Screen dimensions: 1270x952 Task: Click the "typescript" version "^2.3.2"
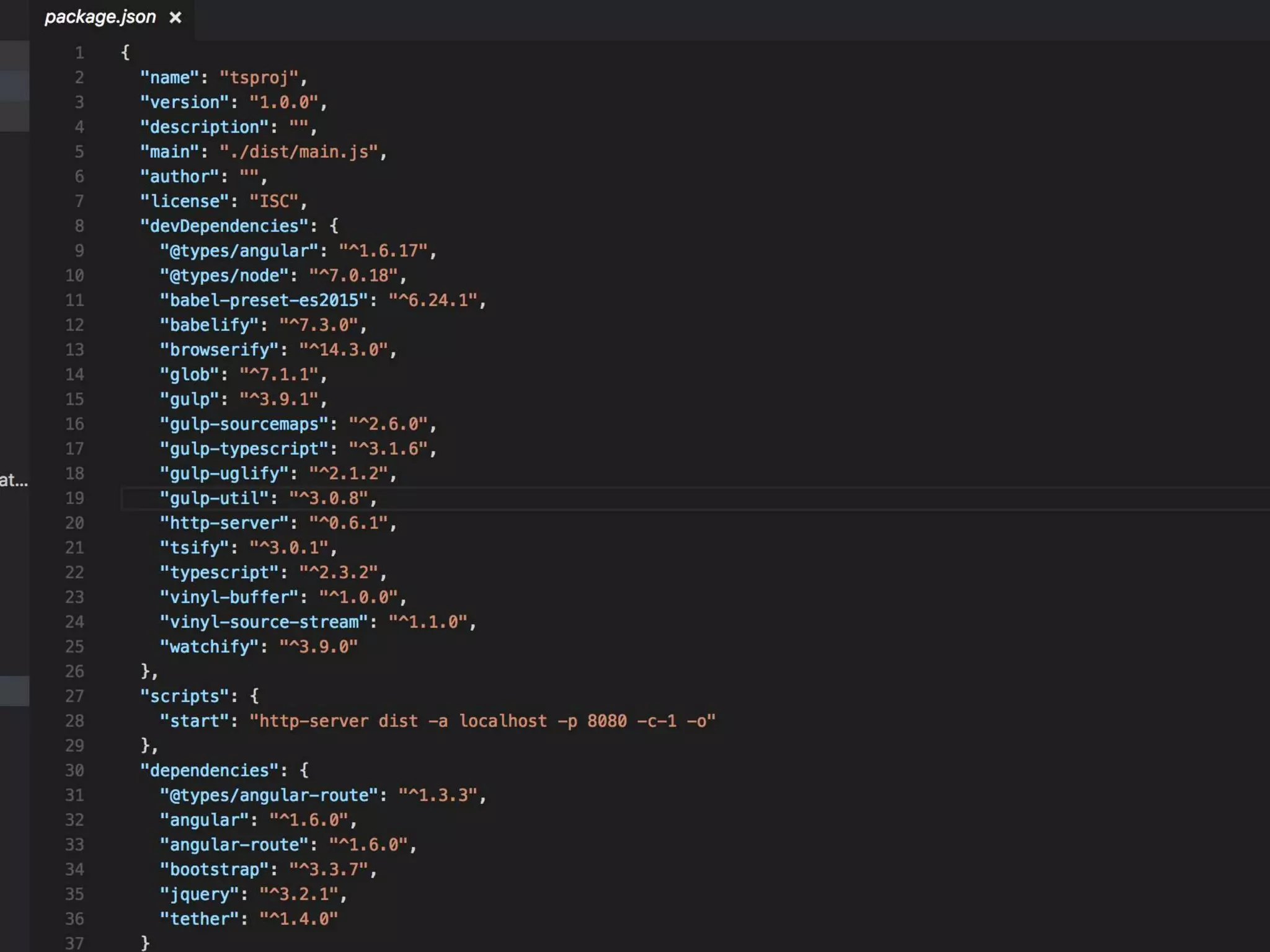tap(338, 573)
